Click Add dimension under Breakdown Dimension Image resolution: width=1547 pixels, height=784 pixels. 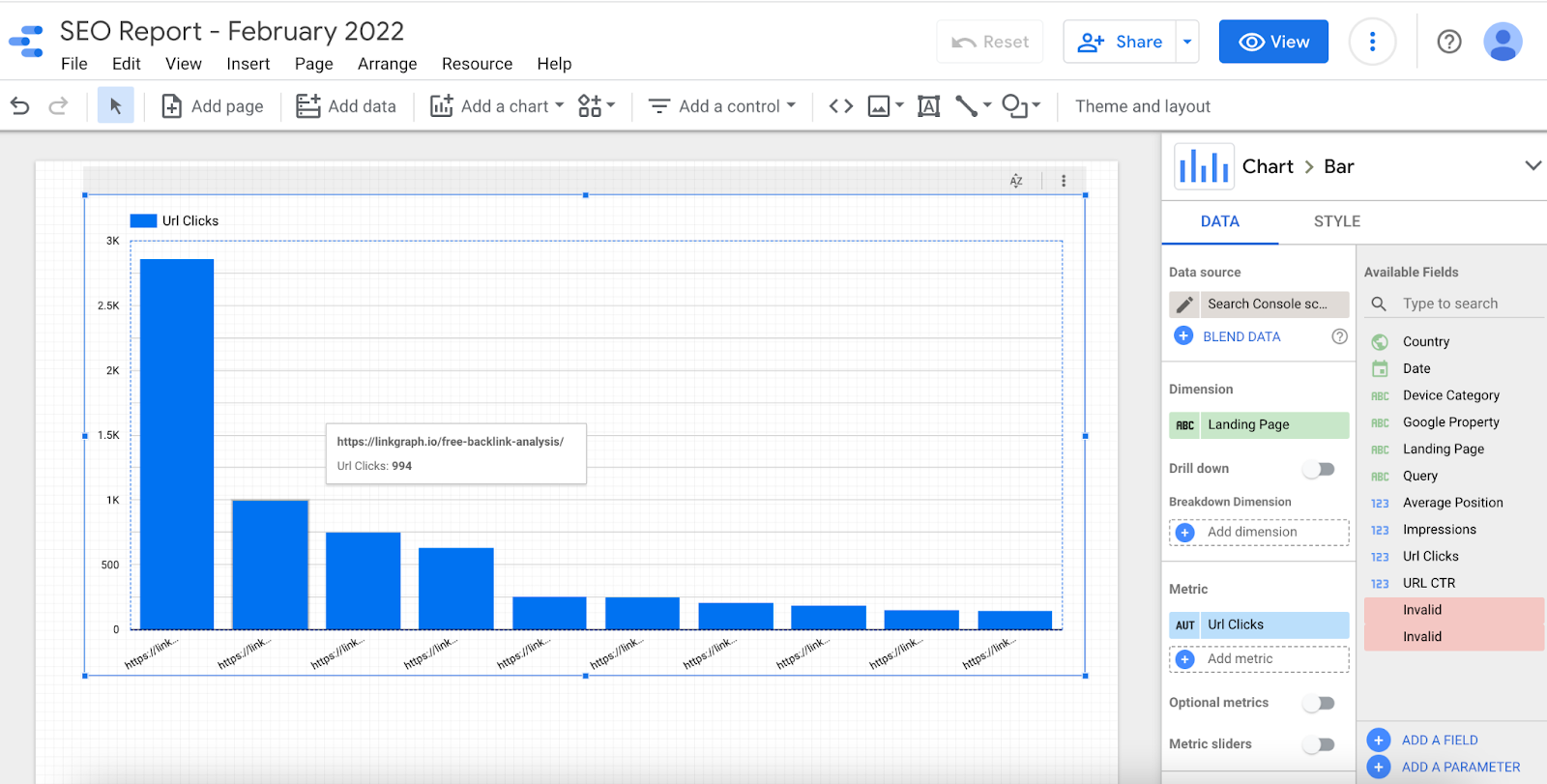tap(1259, 533)
